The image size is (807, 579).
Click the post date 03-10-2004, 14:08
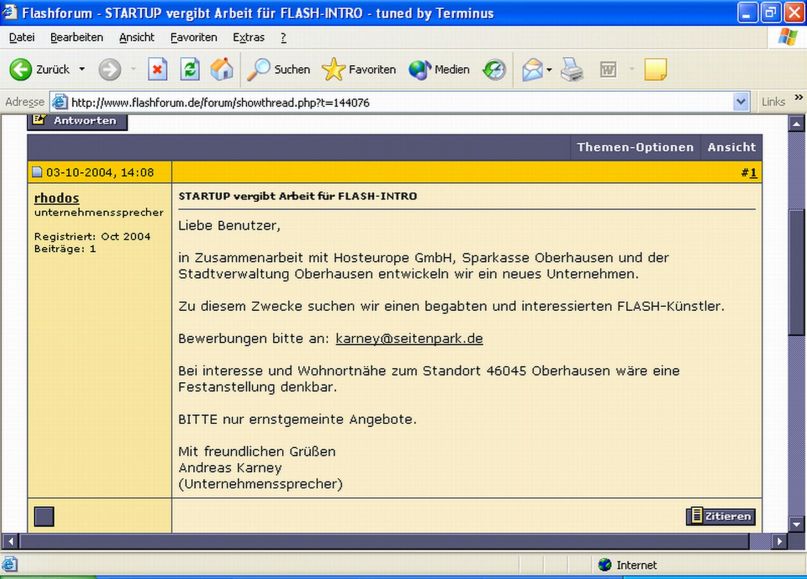(100, 172)
